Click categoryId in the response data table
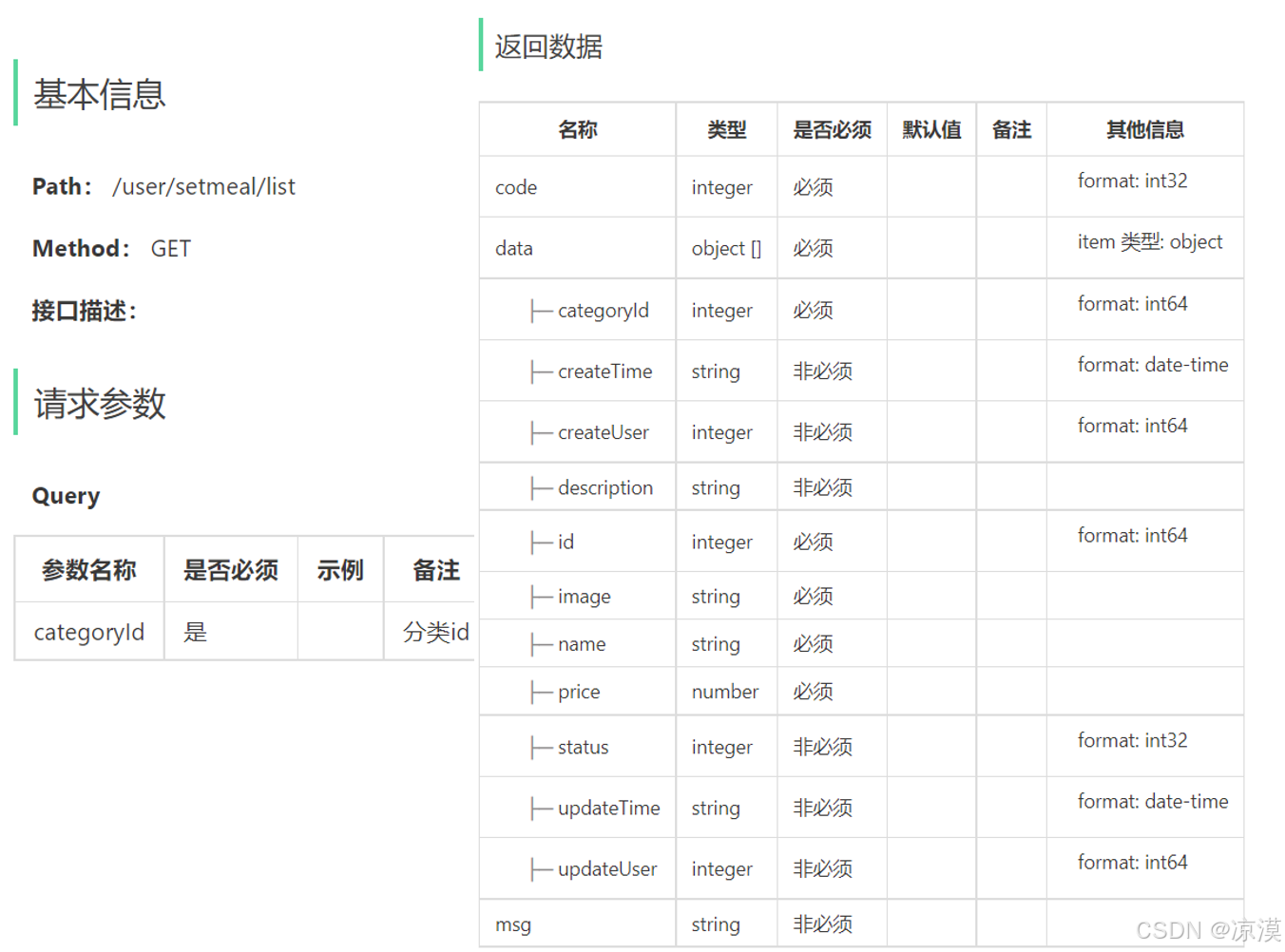Viewport: 1285px width, 952px height. pyautogui.click(x=604, y=311)
